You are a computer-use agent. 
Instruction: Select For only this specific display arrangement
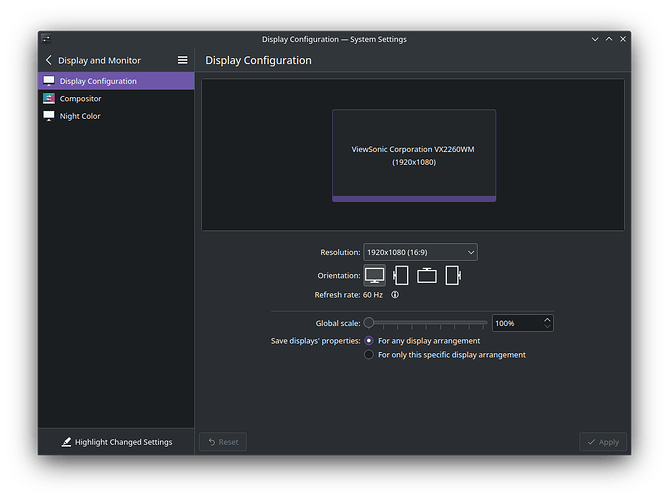pyautogui.click(x=445, y=355)
